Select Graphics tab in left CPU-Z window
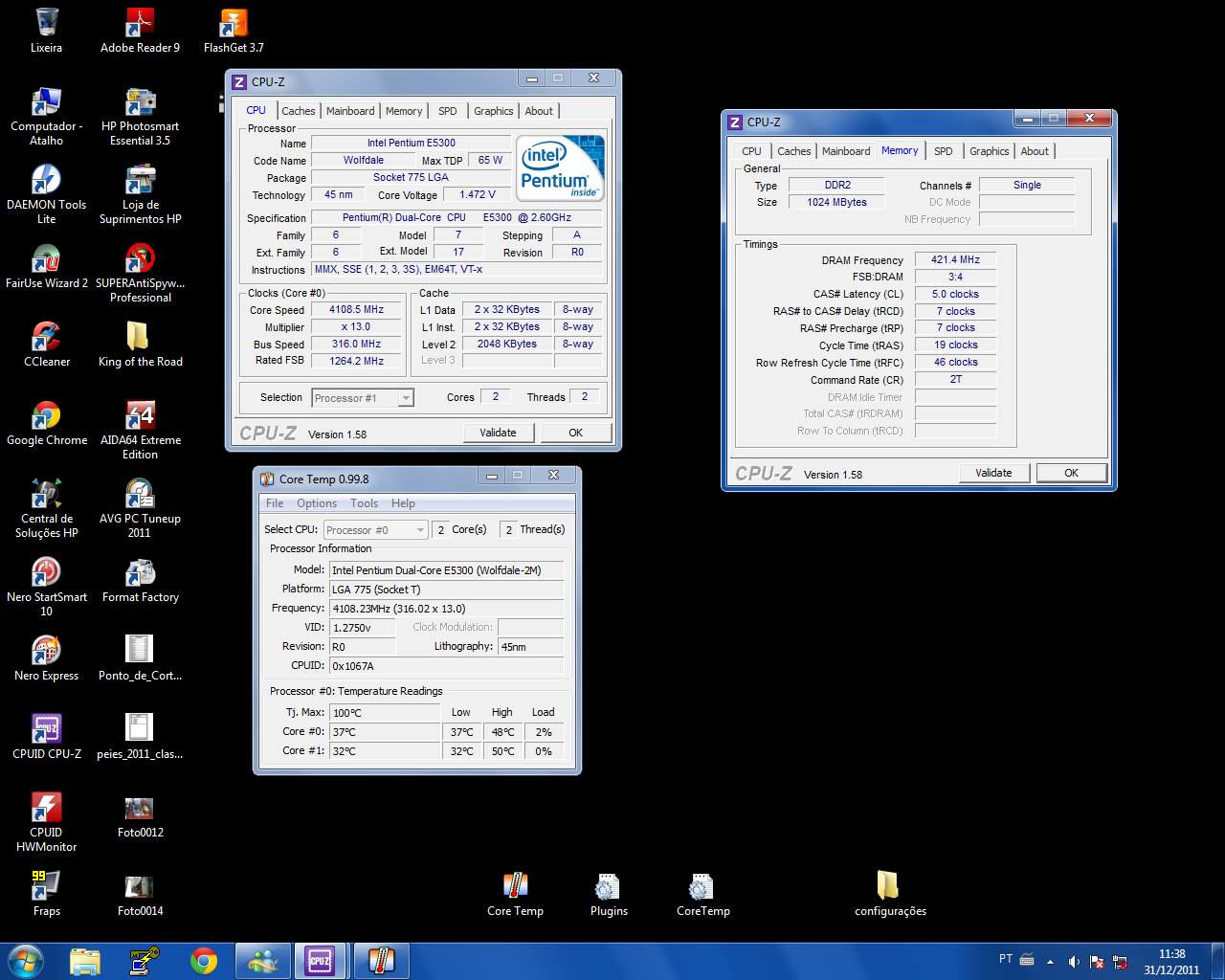 (x=493, y=111)
